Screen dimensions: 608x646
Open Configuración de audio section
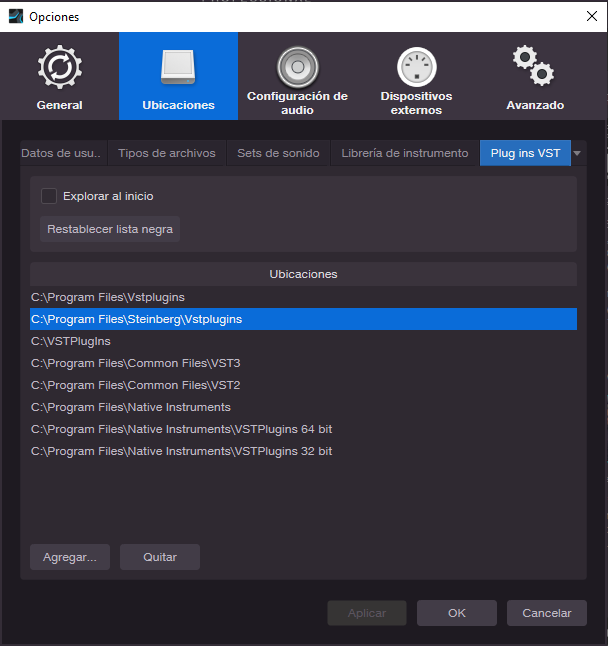click(297, 77)
